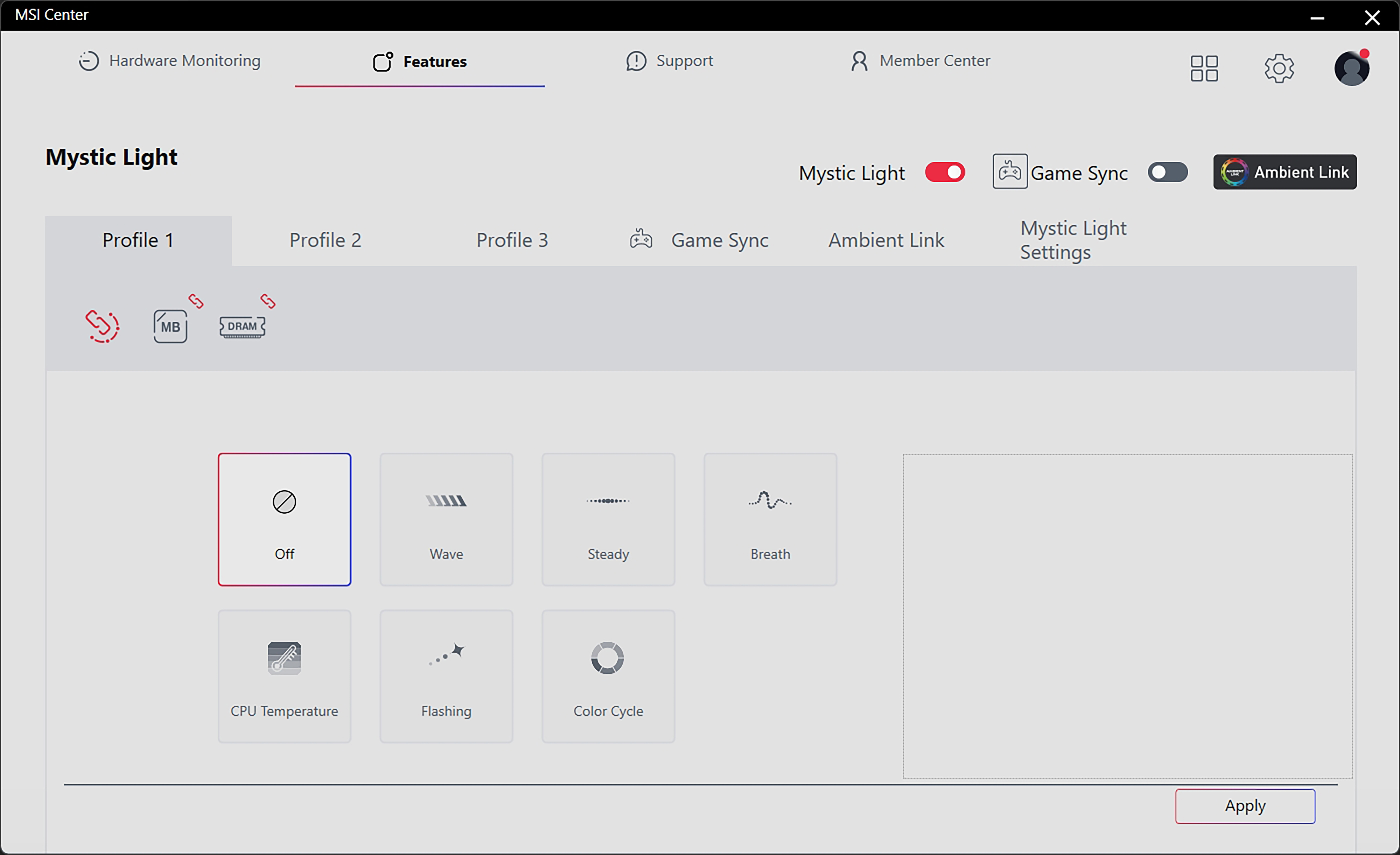Go to Hardware Monitoring section
The height and width of the screenshot is (855, 1400).
169,61
